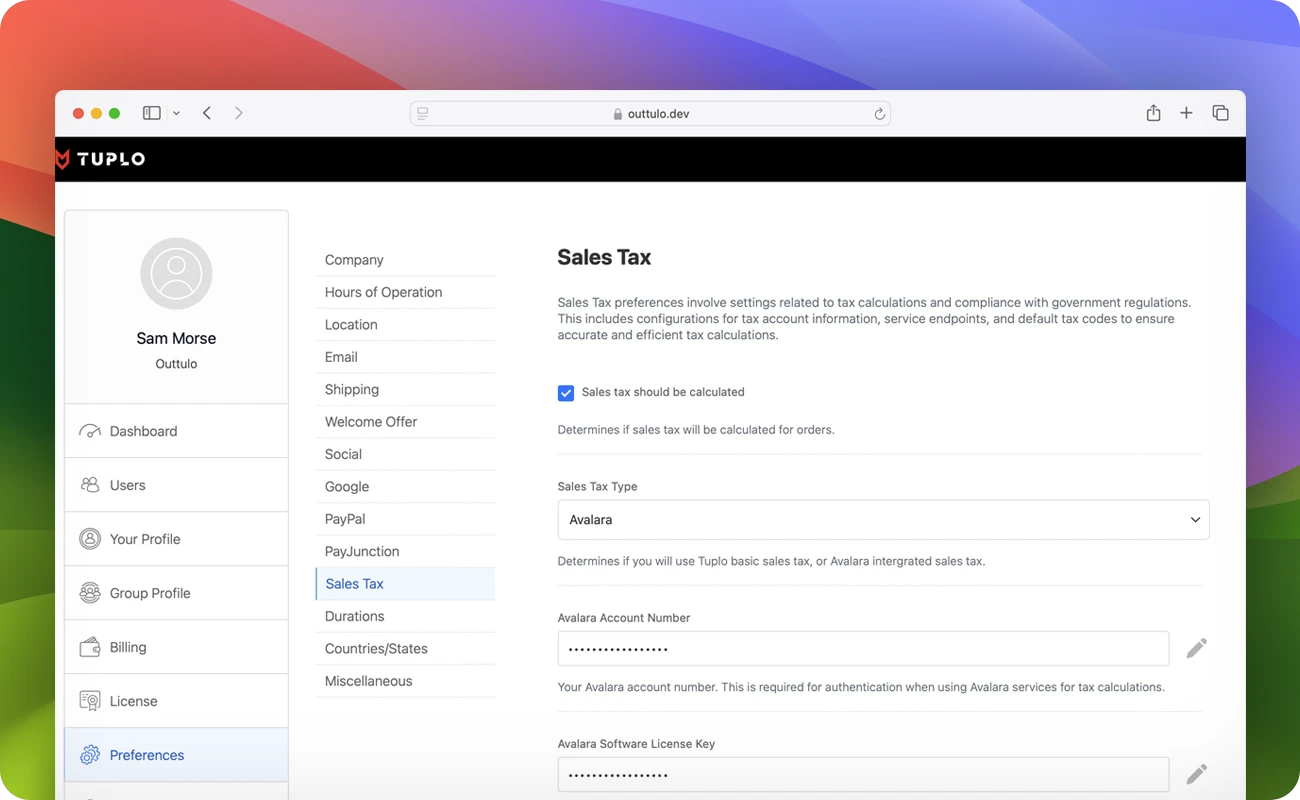Screen dimensions: 1300x800
Task: Uncheck Sales tax should be calculated
Action: (x=566, y=393)
